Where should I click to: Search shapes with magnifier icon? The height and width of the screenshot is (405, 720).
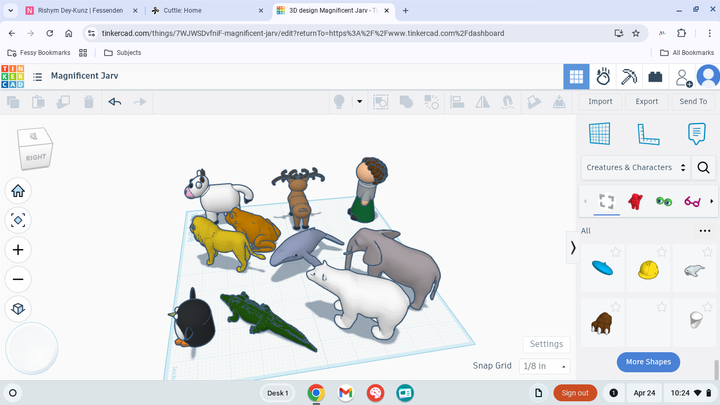pos(704,168)
